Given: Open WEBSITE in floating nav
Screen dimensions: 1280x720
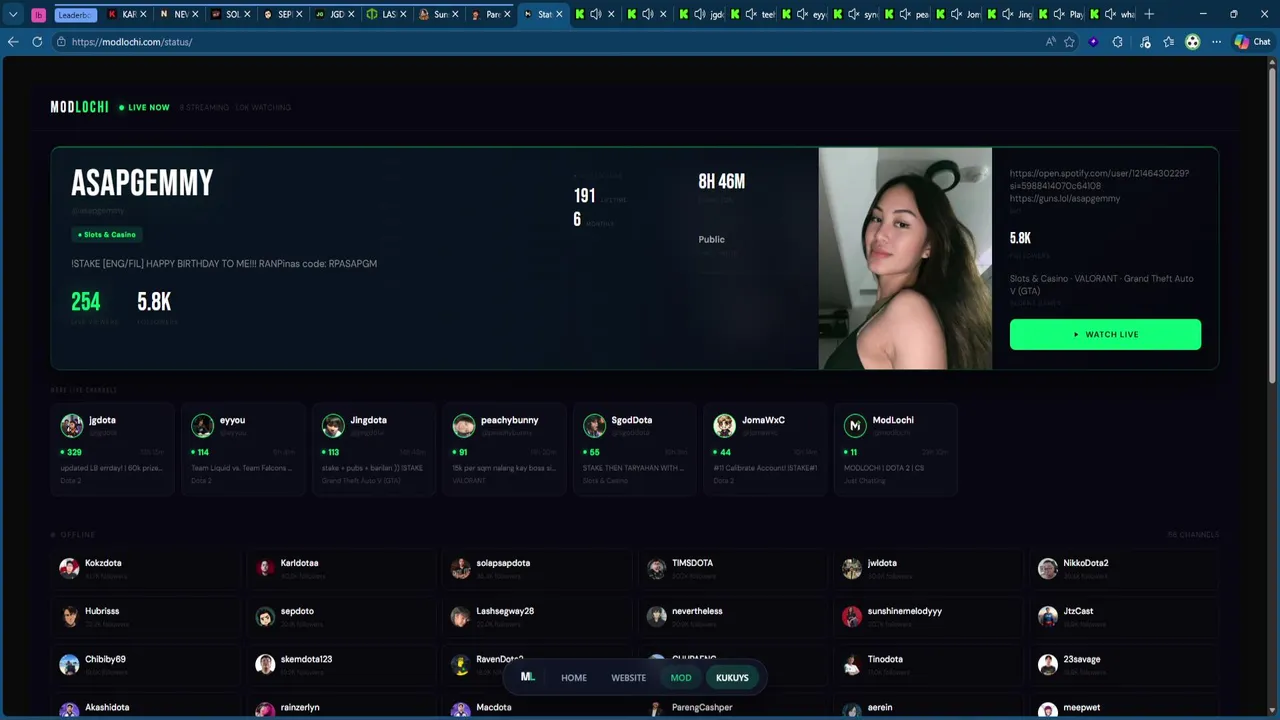Looking at the screenshot, I should coord(629,678).
